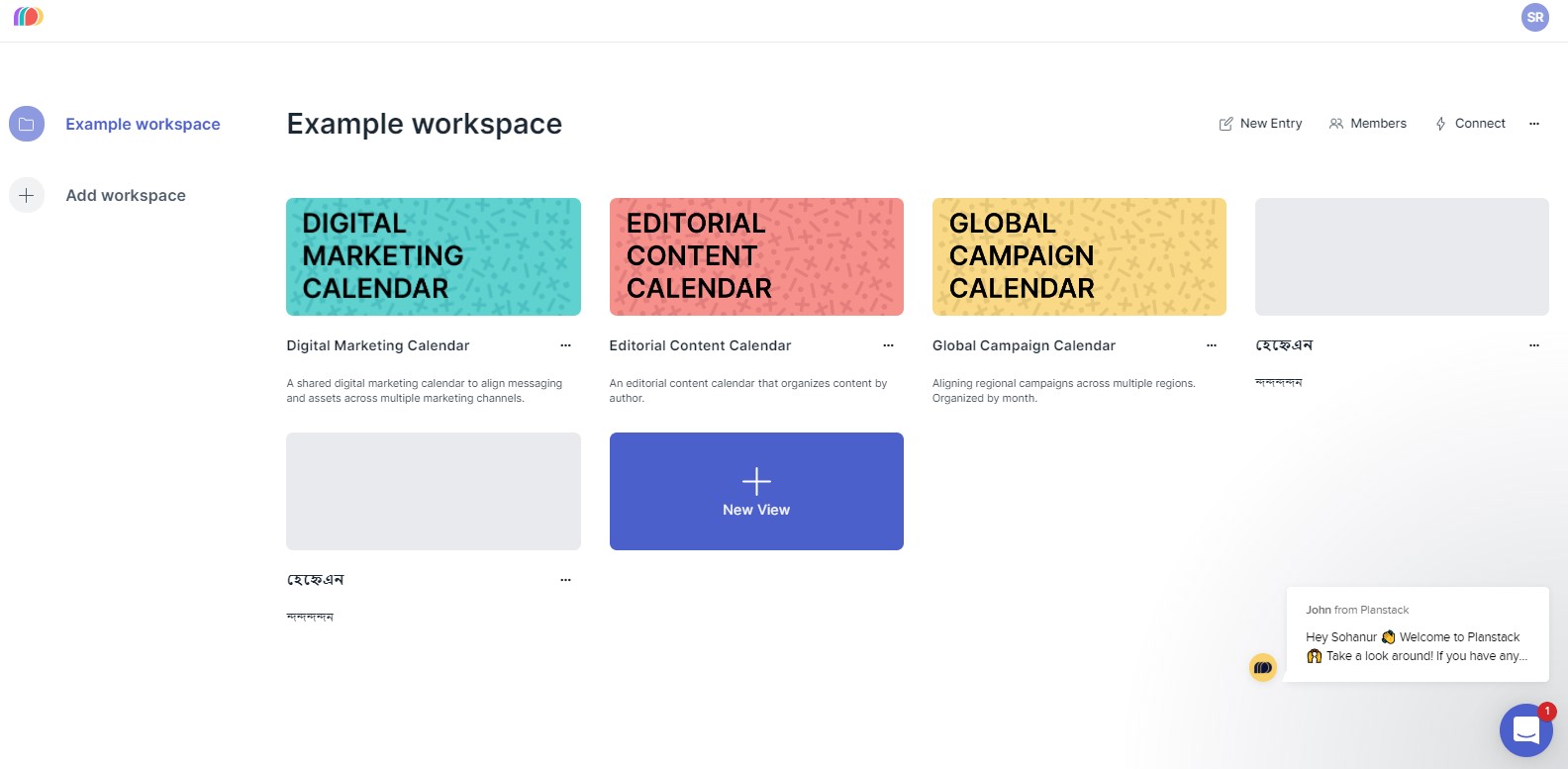Click the Planstack logo in the header
1568x769 pixels.
(x=28, y=17)
